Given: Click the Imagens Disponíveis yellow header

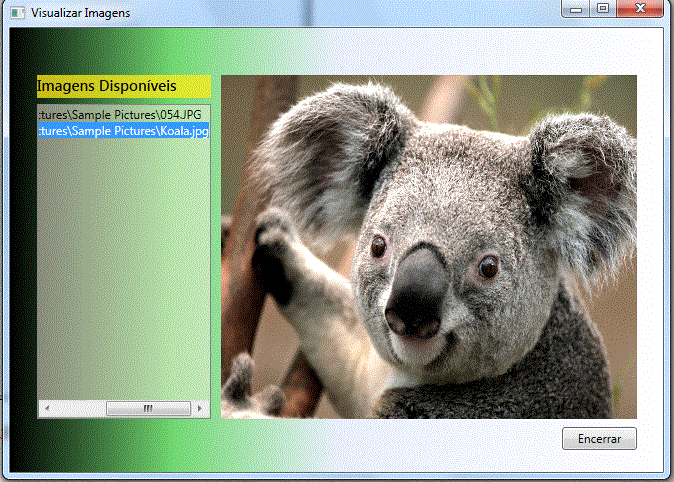Looking at the screenshot, I should 122,87.
